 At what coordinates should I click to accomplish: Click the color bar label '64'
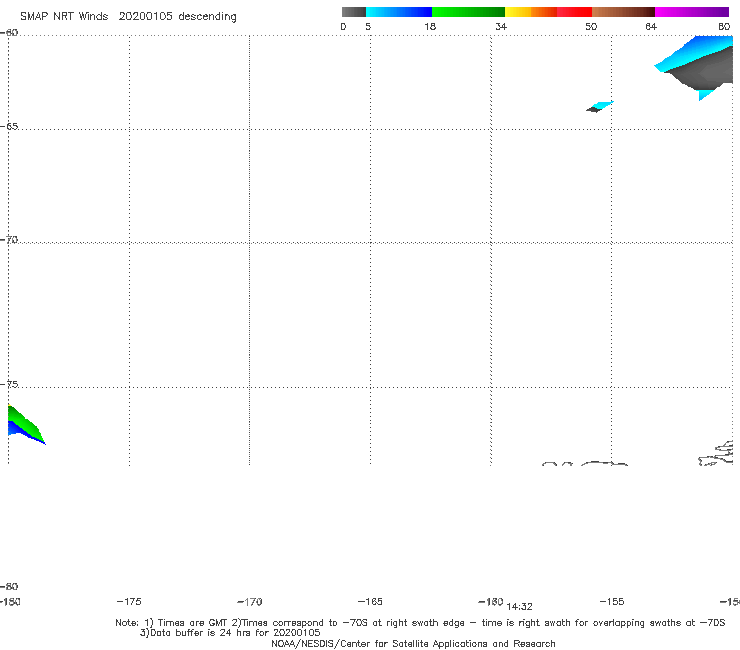[651, 27]
